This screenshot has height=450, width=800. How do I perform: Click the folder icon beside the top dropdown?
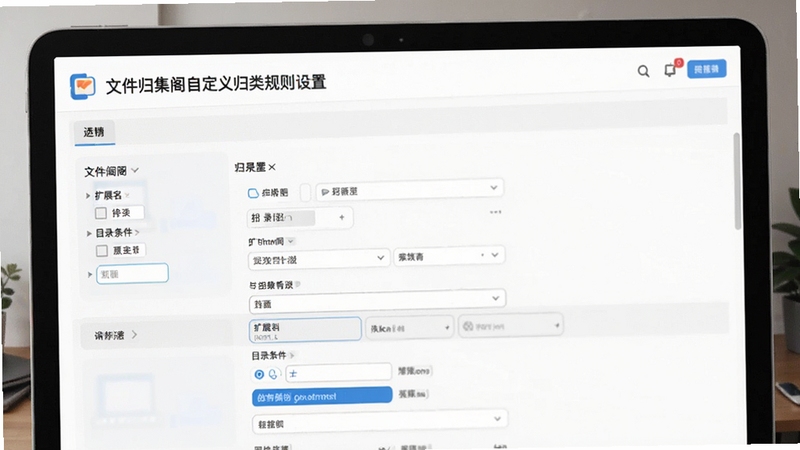253,193
